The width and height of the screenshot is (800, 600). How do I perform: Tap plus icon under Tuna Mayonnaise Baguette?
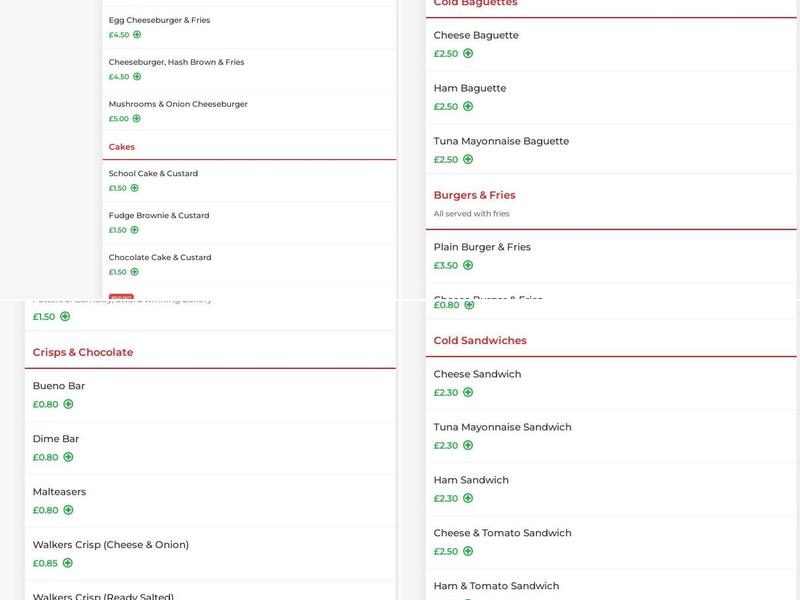pos(468,160)
